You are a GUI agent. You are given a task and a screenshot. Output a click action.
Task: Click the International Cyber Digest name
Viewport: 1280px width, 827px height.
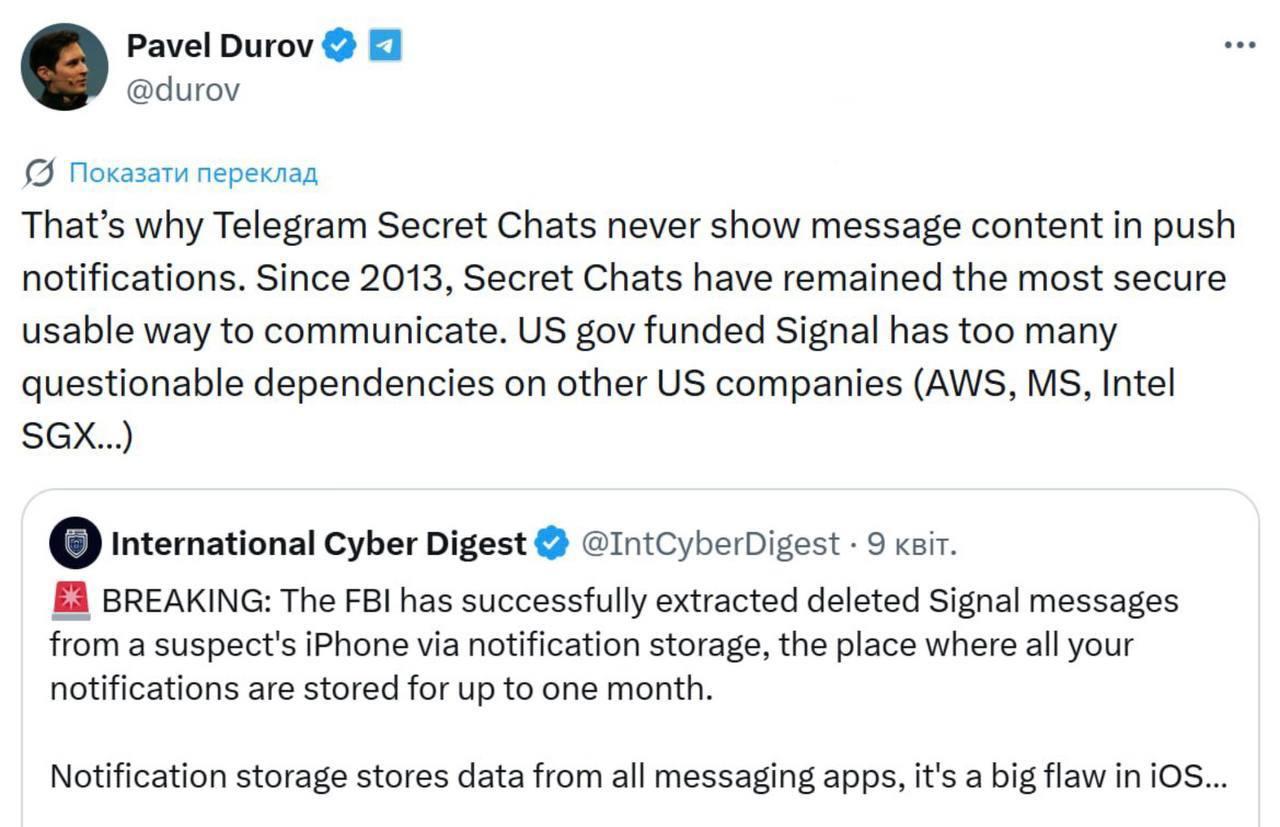318,543
